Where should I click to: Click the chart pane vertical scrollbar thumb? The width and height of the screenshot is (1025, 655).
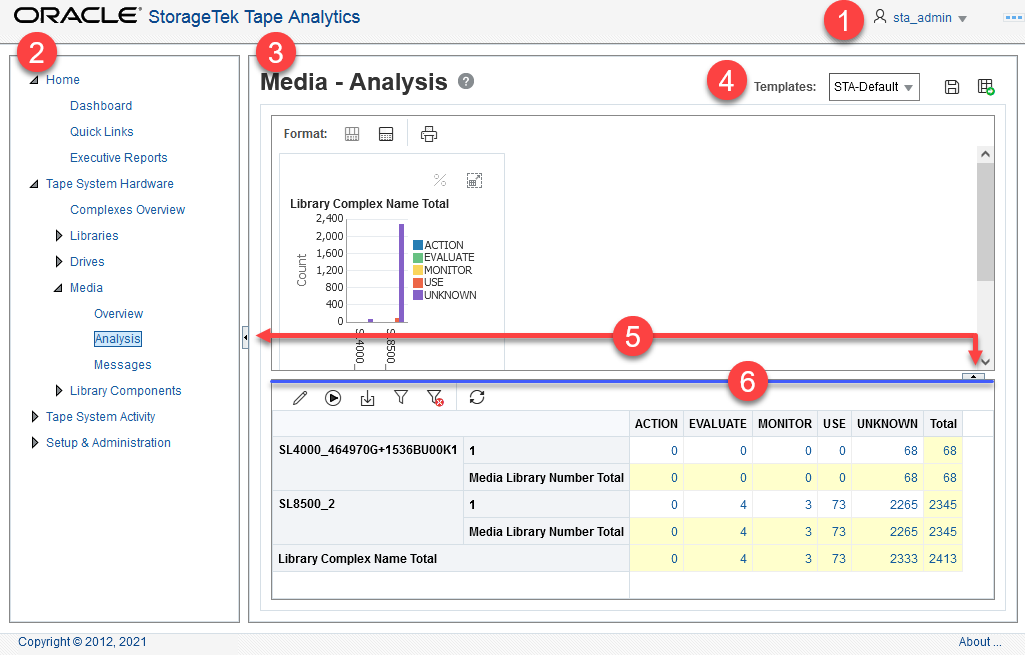click(x=985, y=222)
